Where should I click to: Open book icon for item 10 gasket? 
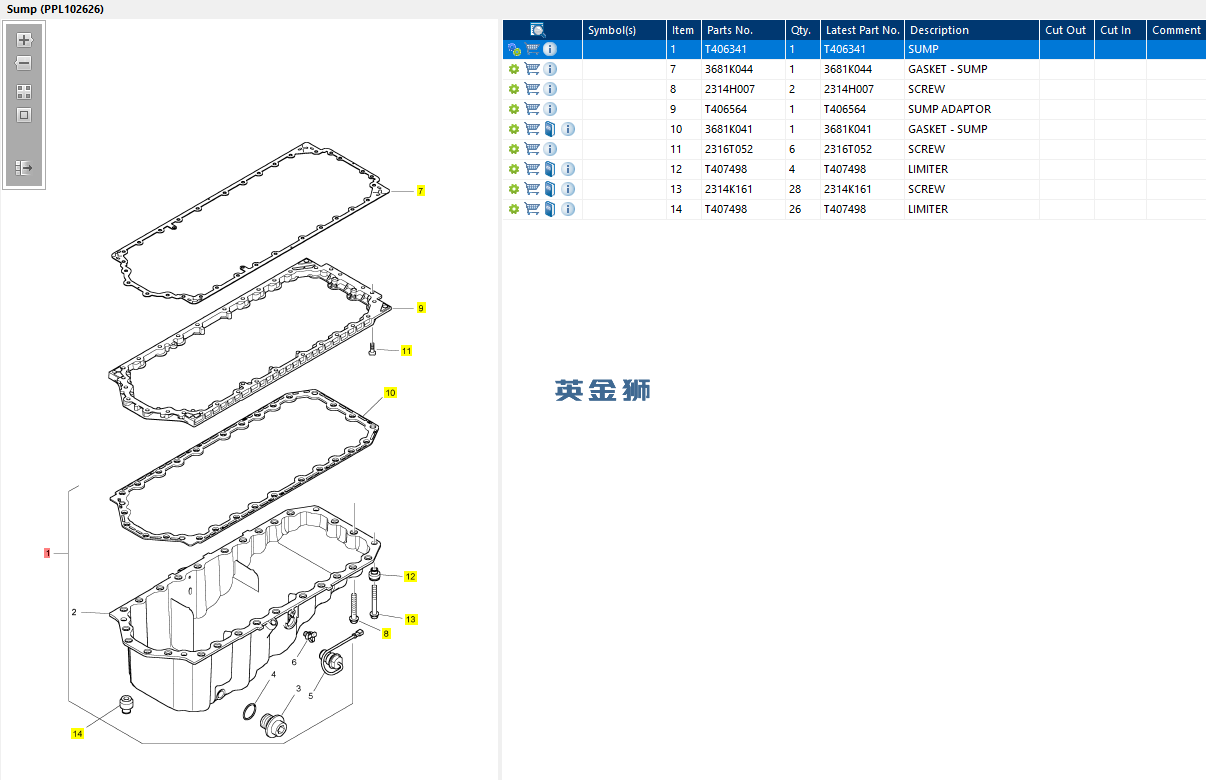tap(550, 129)
